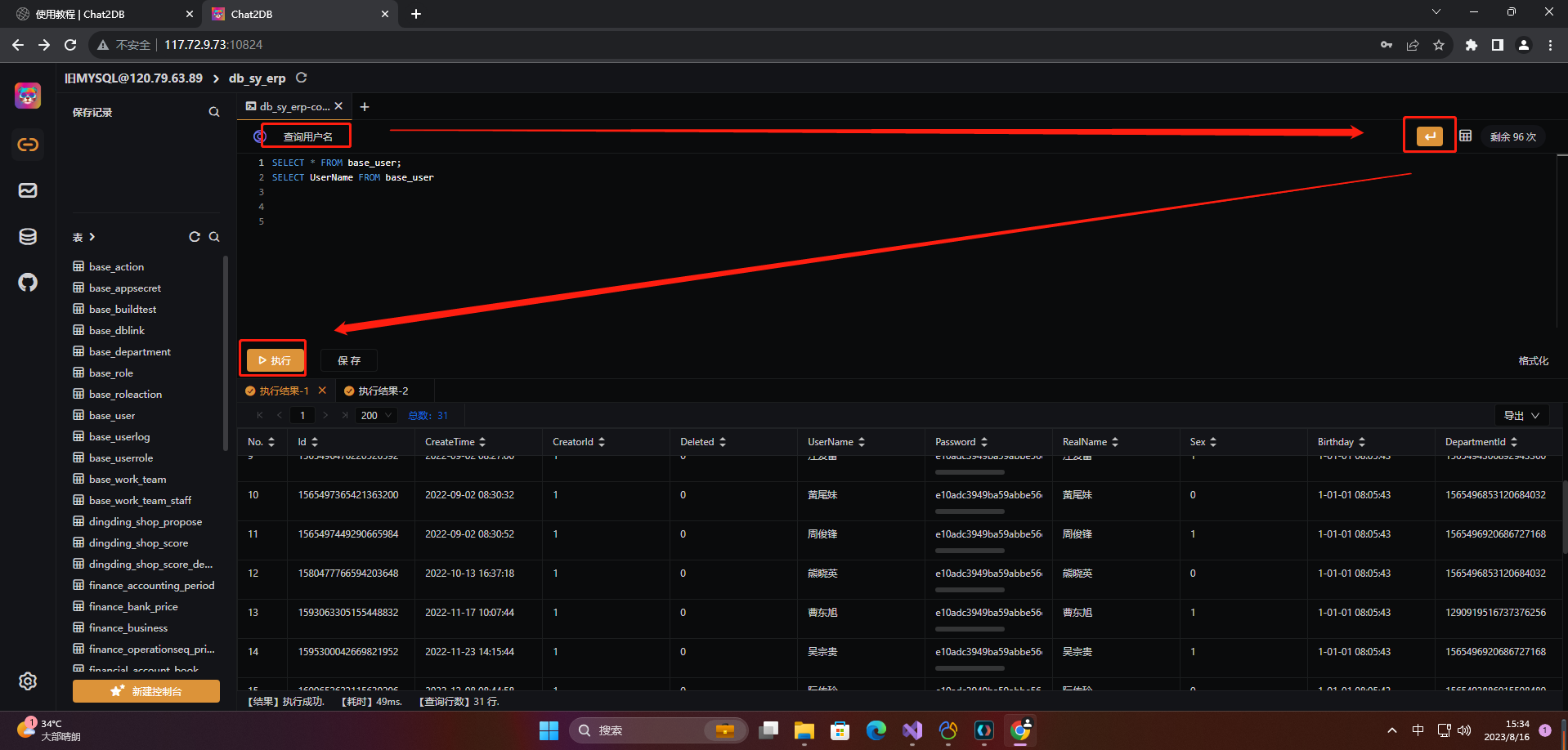Screen dimensions: 1568x750
Task: Refresh the table list
Action: pyautogui.click(x=195, y=237)
